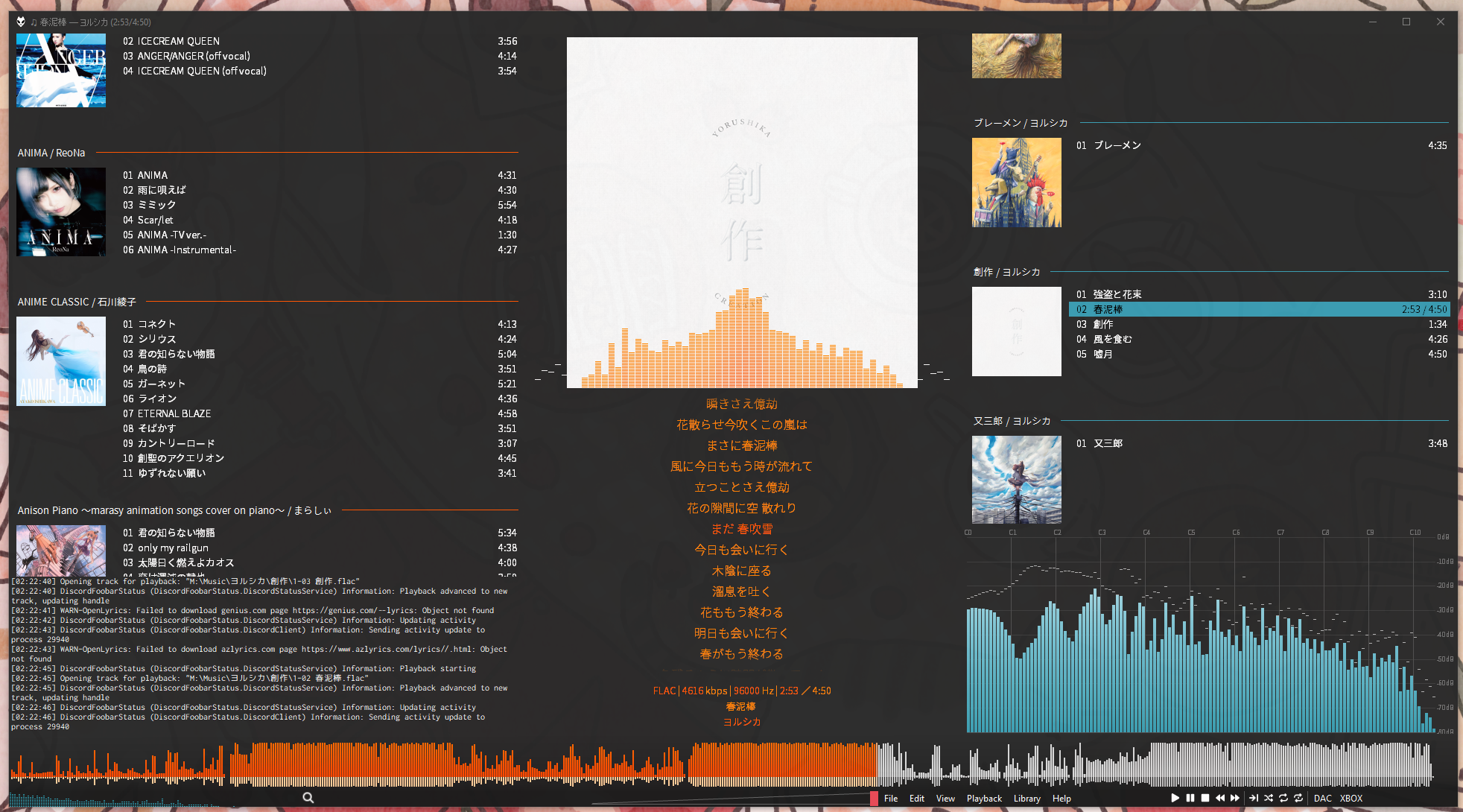Toggle repeat playlist mode
The image size is (1463, 812).
point(1283,798)
